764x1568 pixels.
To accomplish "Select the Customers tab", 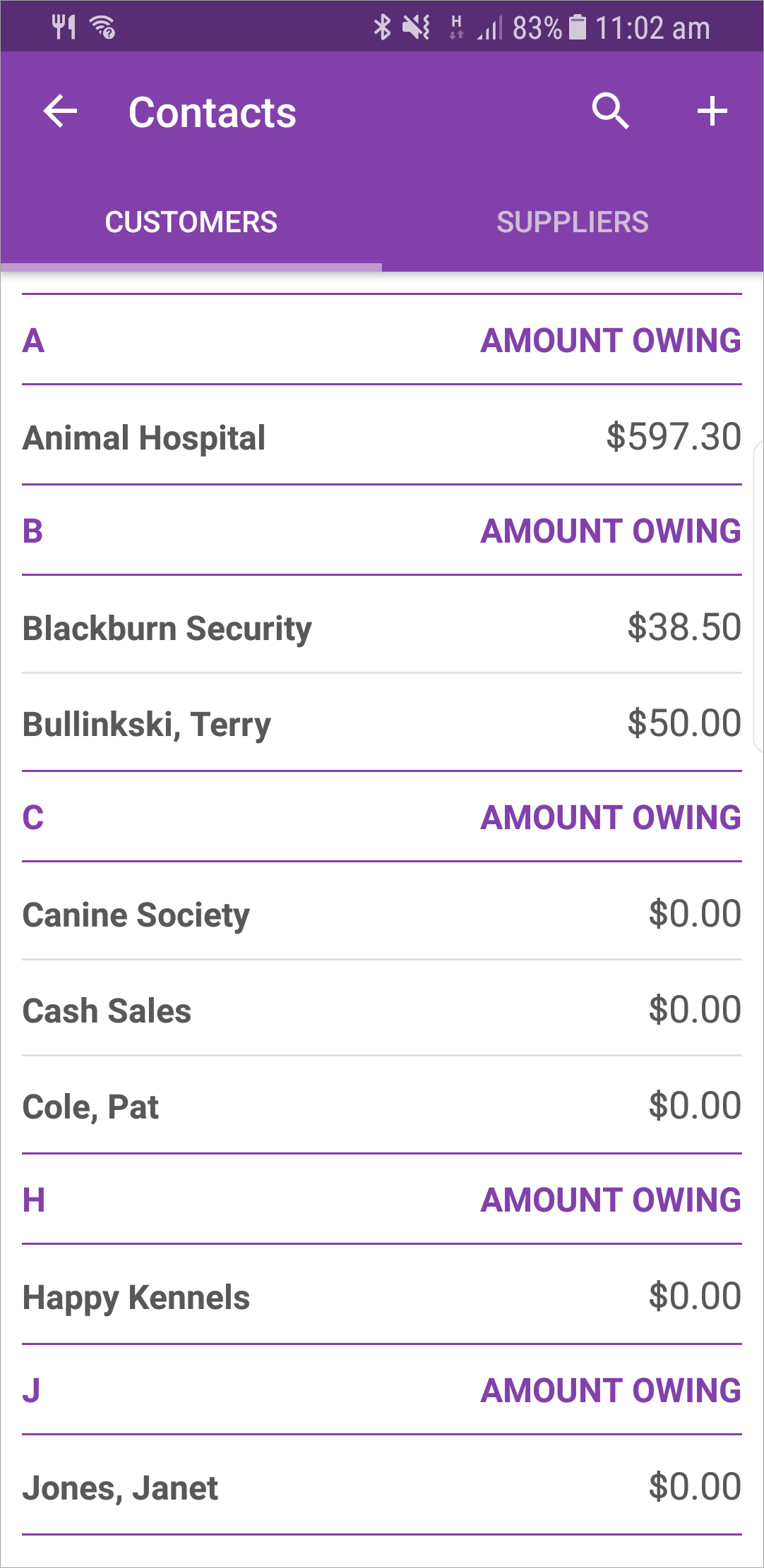I will (x=191, y=222).
